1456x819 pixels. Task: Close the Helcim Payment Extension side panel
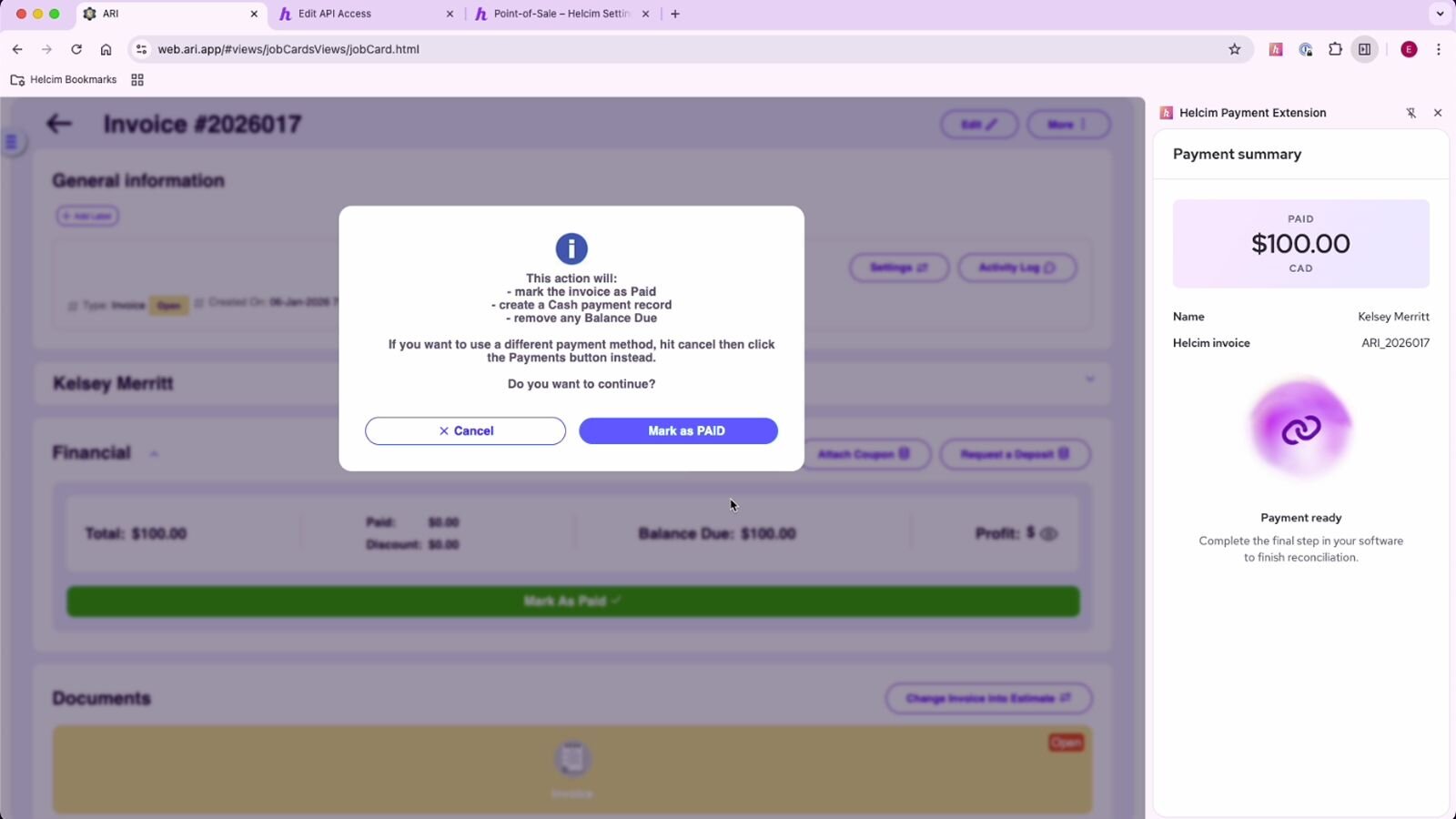tap(1438, 113)
